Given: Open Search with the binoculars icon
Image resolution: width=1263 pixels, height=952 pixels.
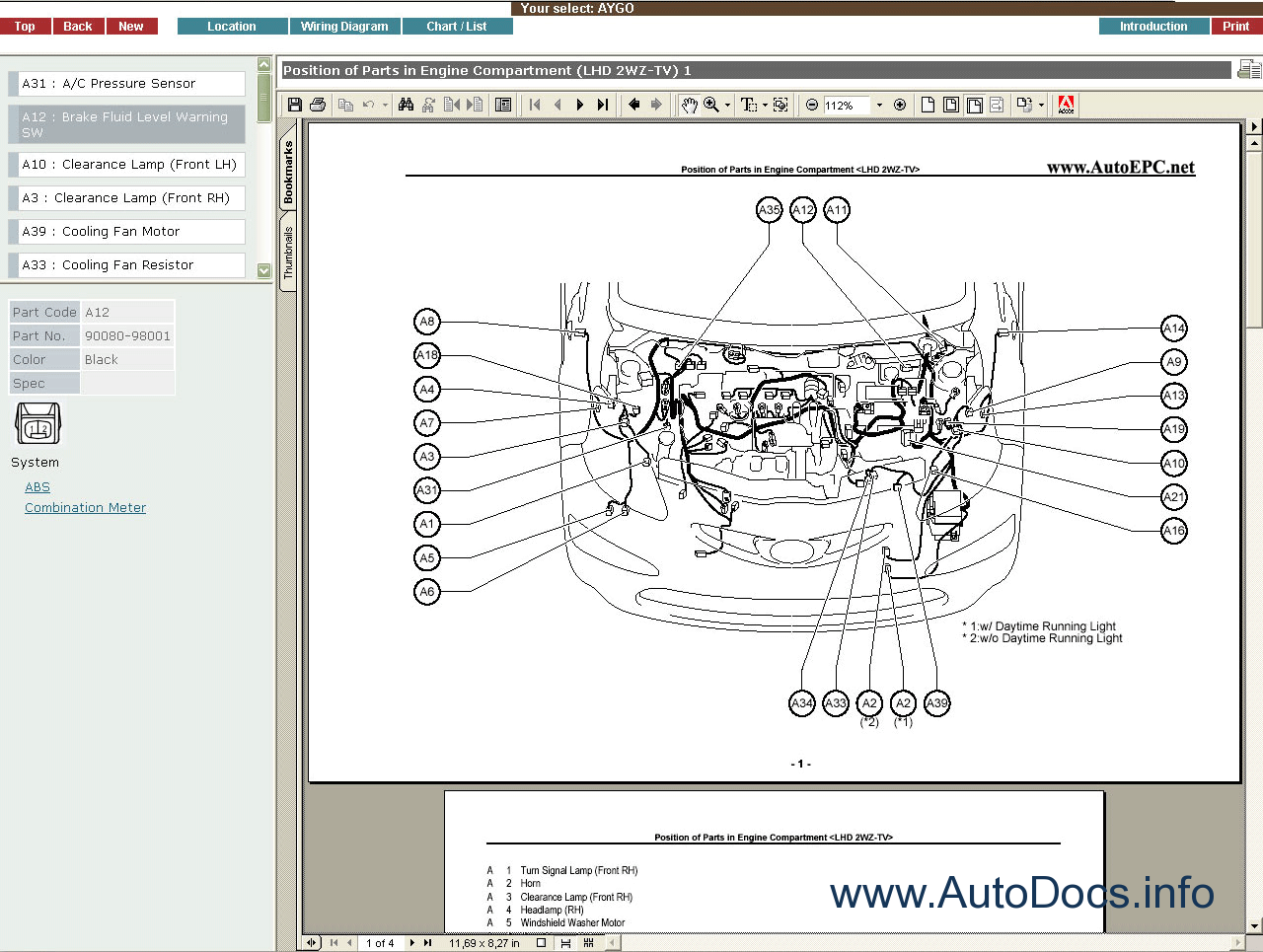Looking at the screenshot, I should pos(406,105).
